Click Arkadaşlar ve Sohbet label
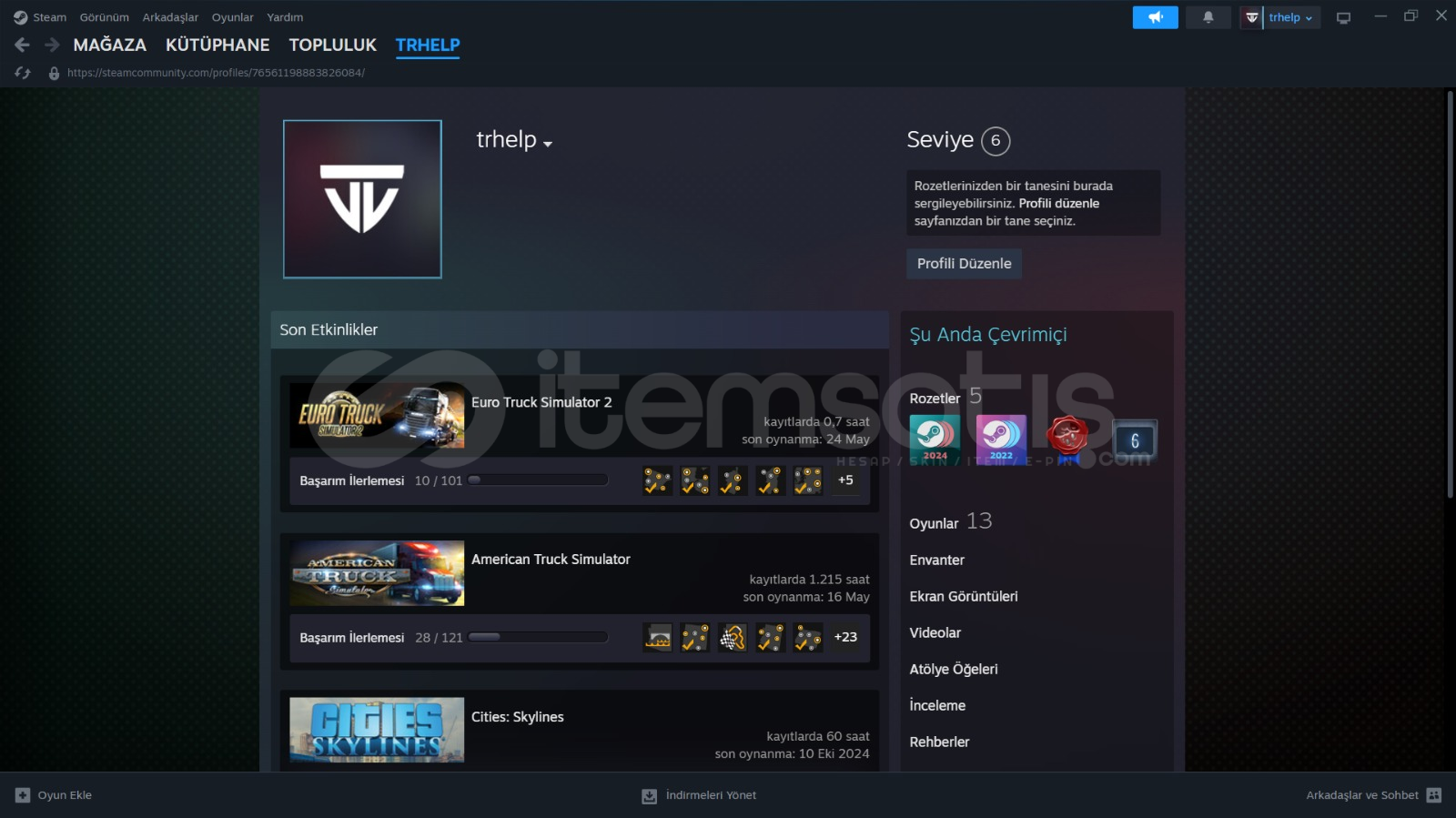 (1362, 795)
